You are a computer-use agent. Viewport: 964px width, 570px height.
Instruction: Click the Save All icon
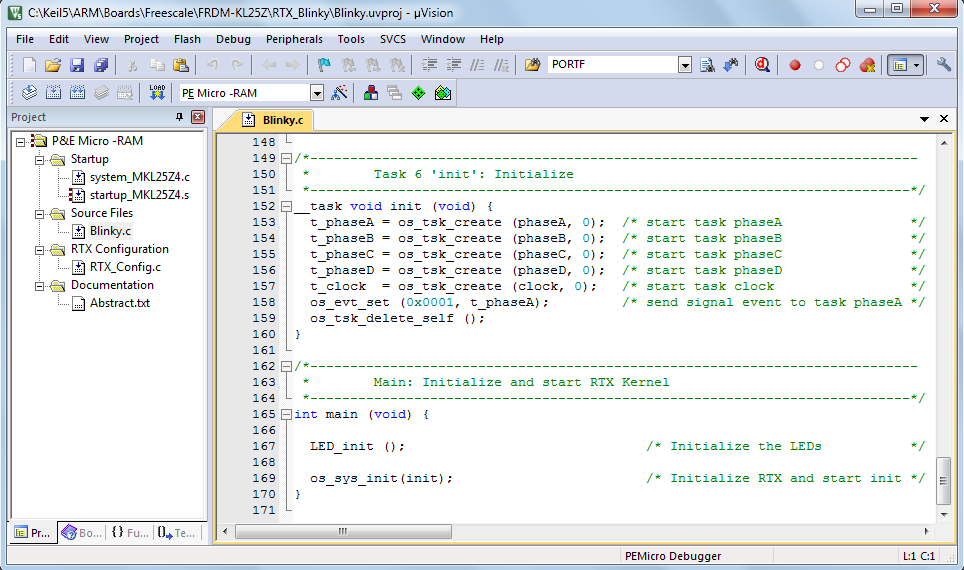coord(101,65)
